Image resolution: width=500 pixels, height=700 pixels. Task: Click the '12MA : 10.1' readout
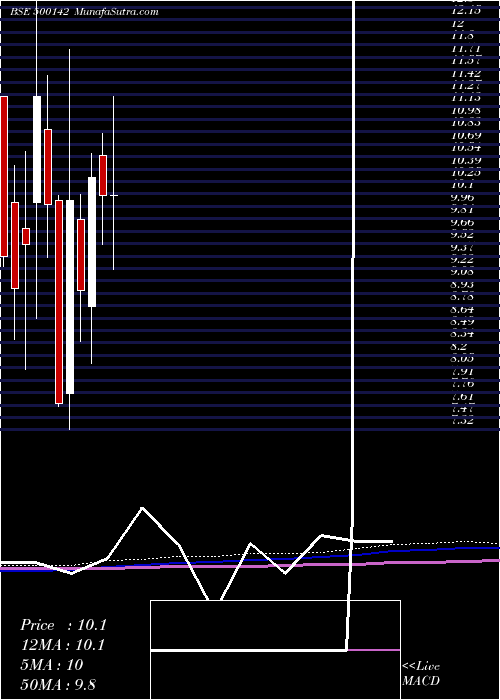coord(62,645)
